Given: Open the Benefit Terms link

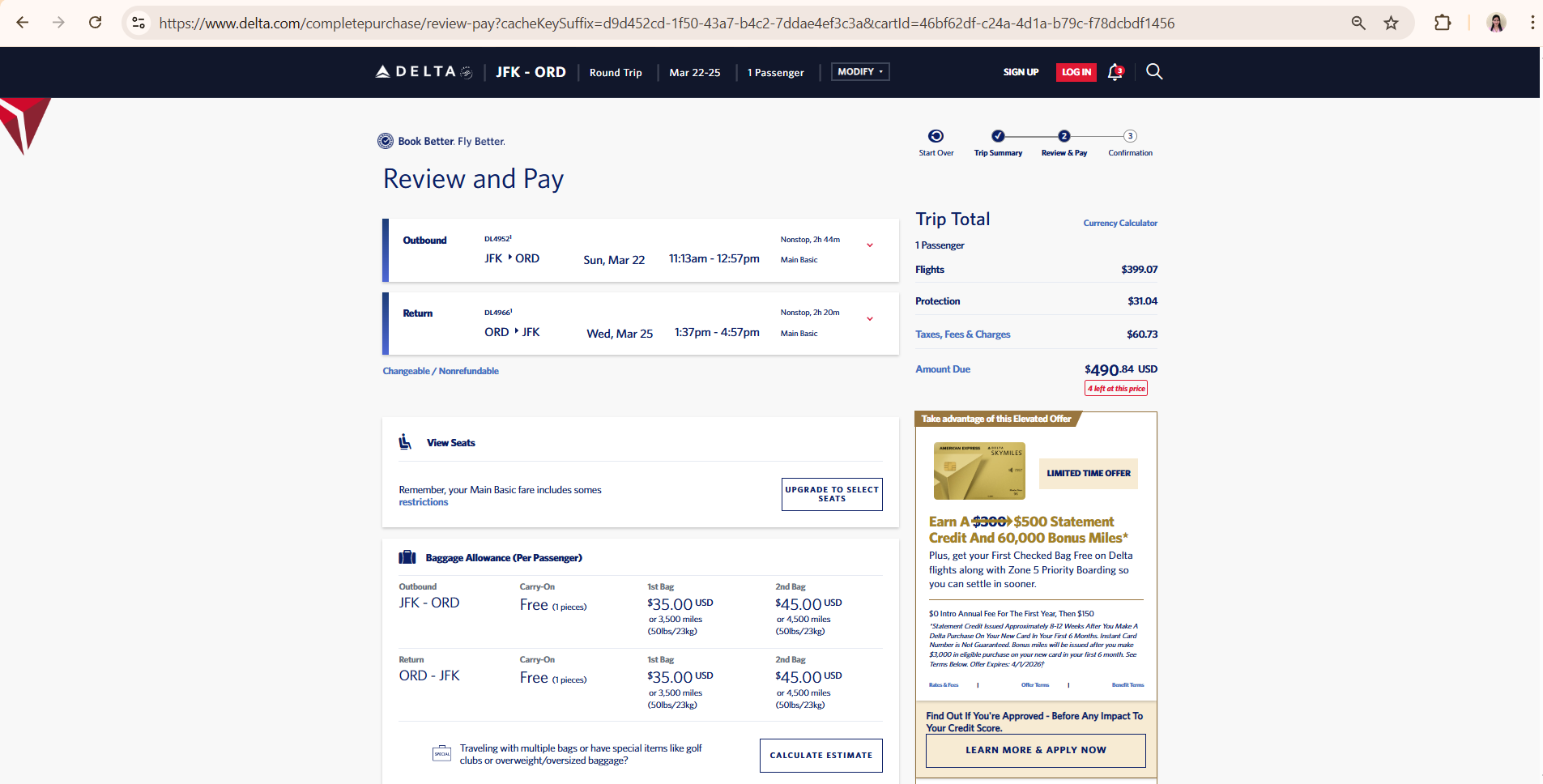Looking at the screenshot, I should [1127, 685].
